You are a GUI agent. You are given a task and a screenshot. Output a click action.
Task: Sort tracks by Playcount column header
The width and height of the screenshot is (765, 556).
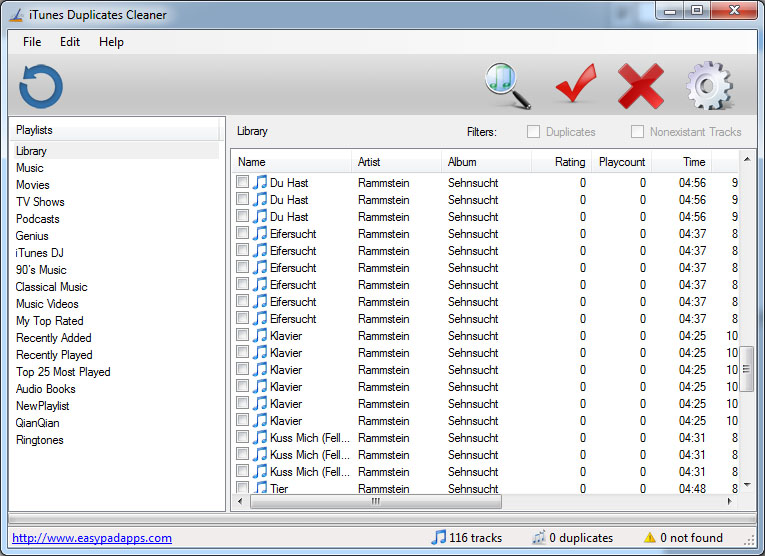(x=622, y=162)
